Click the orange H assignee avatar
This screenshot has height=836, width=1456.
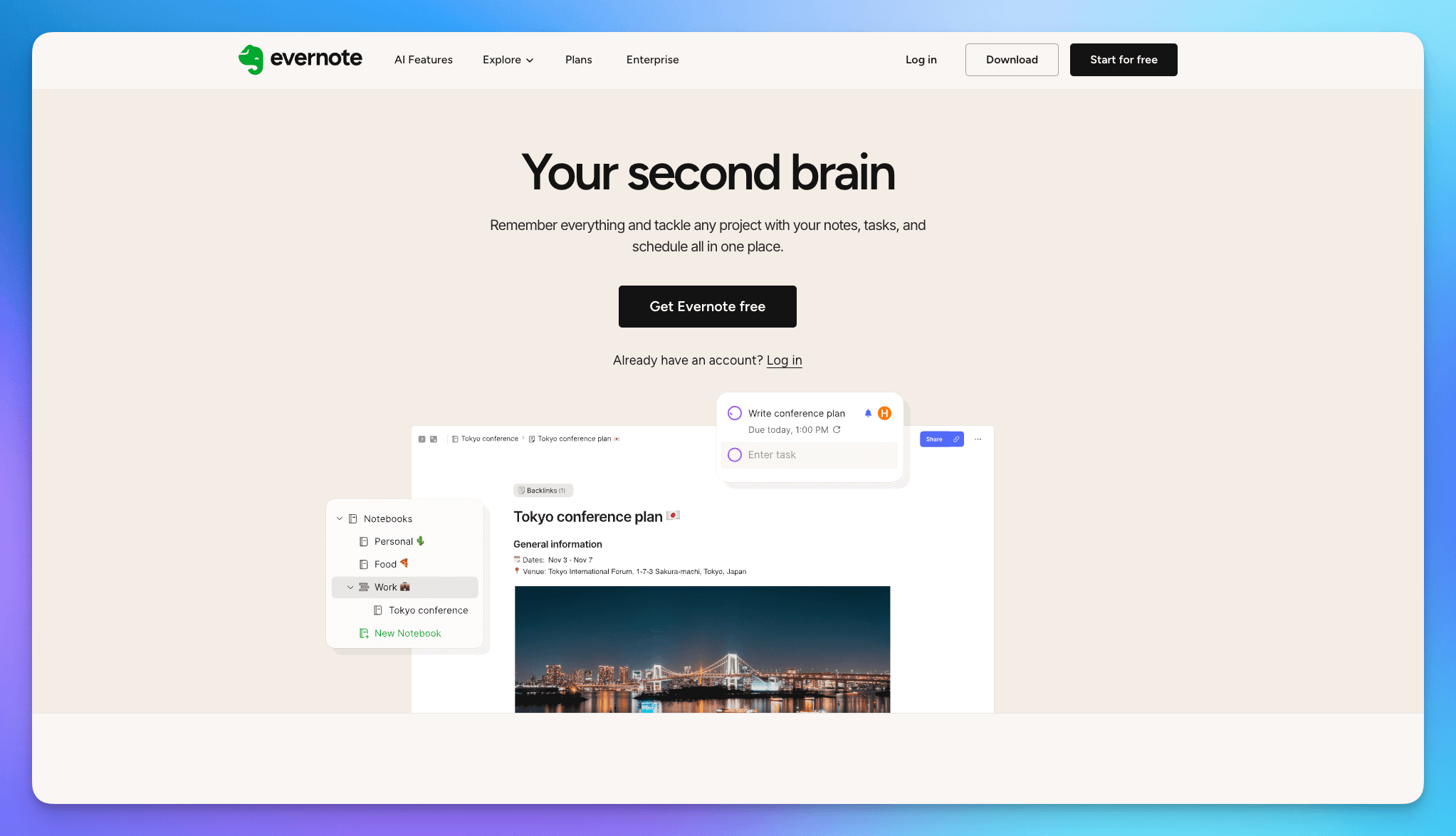tap(884, 413)
